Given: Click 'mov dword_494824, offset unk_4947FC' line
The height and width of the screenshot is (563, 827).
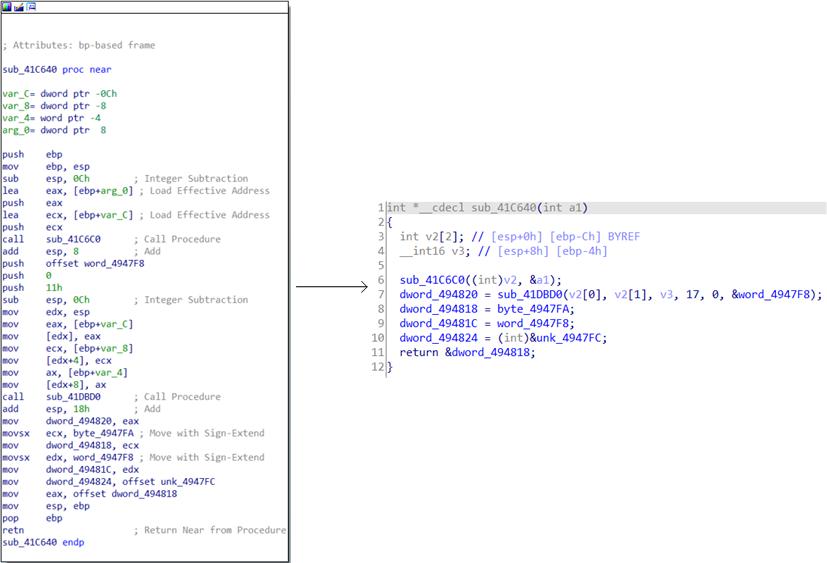Looking at the screenshot, I should point(109,482).
